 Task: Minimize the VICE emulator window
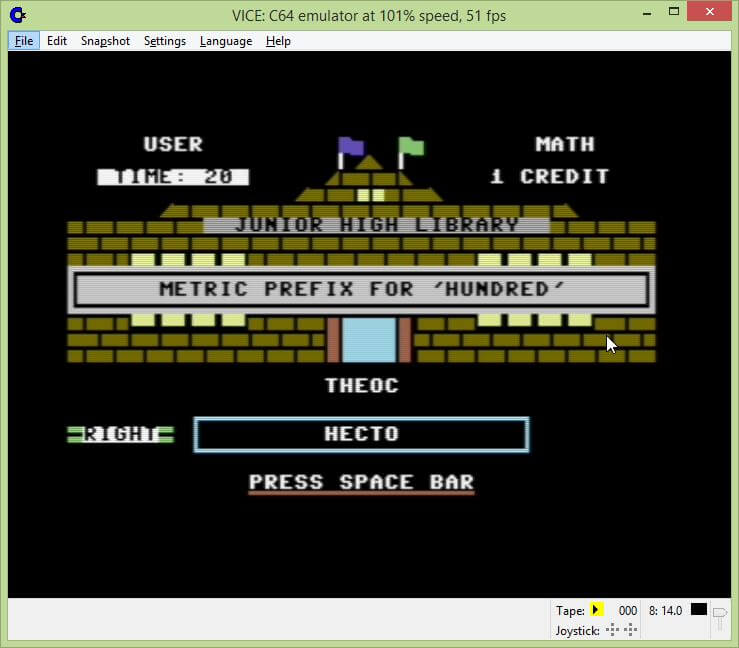(647, 13)
